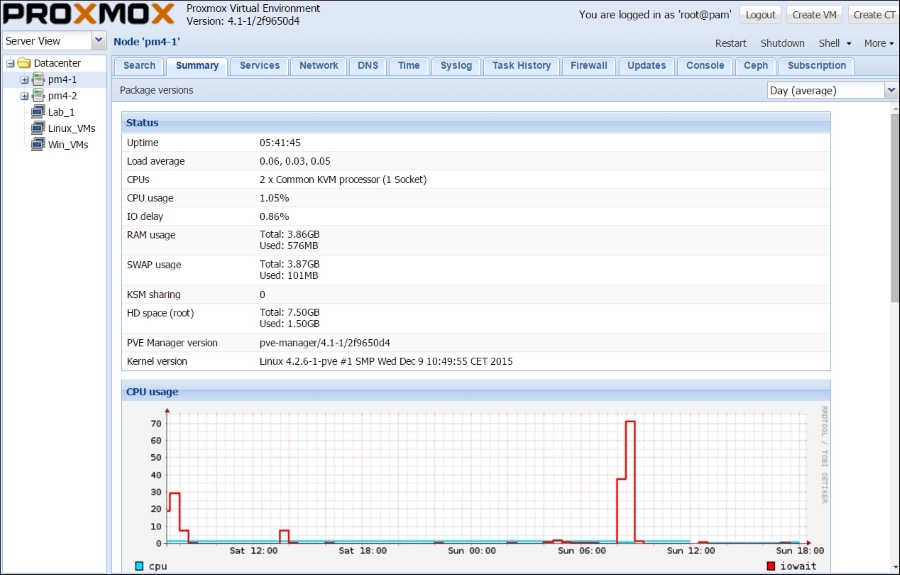Click the red iowait legend swatch
Image resolution: width=900 pixels, height=575 pixels.
tap(771, 566)
